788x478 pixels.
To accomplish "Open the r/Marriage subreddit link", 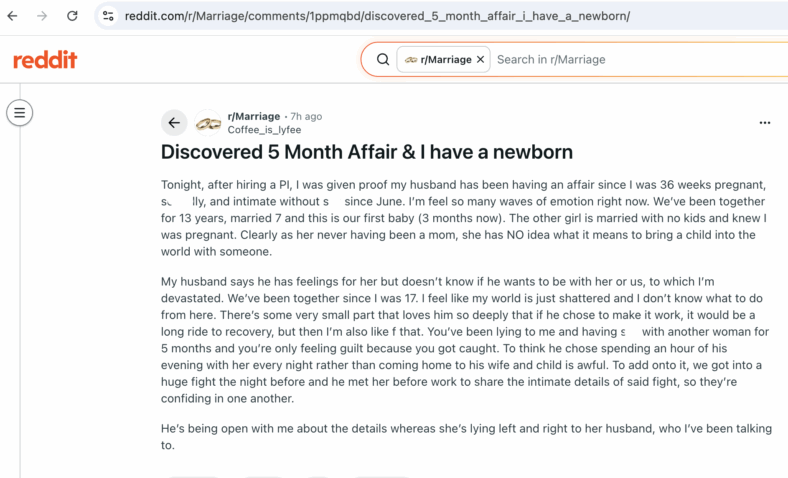I will click(254, 116).
